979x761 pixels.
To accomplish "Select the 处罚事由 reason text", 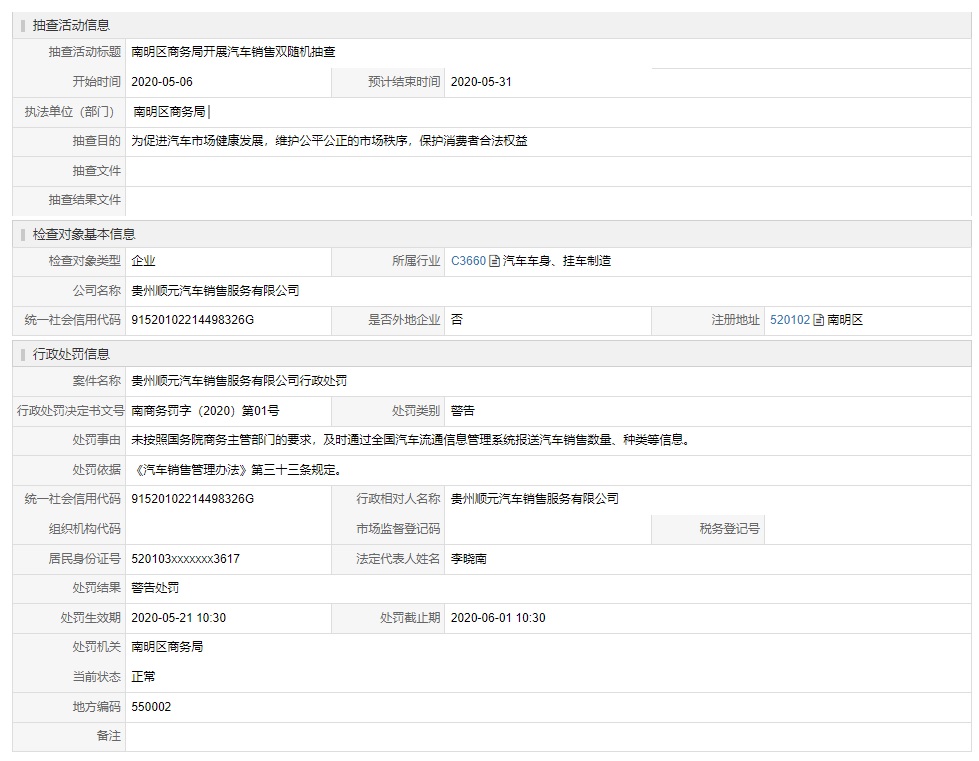I will pos(412,440).
